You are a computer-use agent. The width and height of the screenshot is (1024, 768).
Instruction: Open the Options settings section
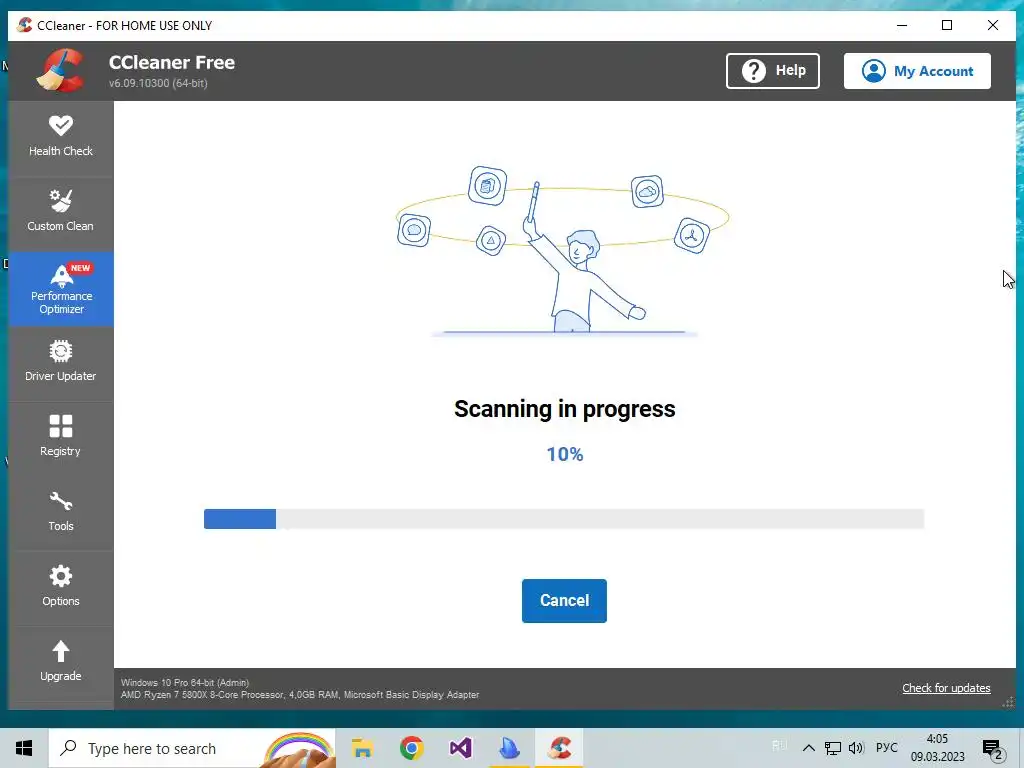pos(61,589)
